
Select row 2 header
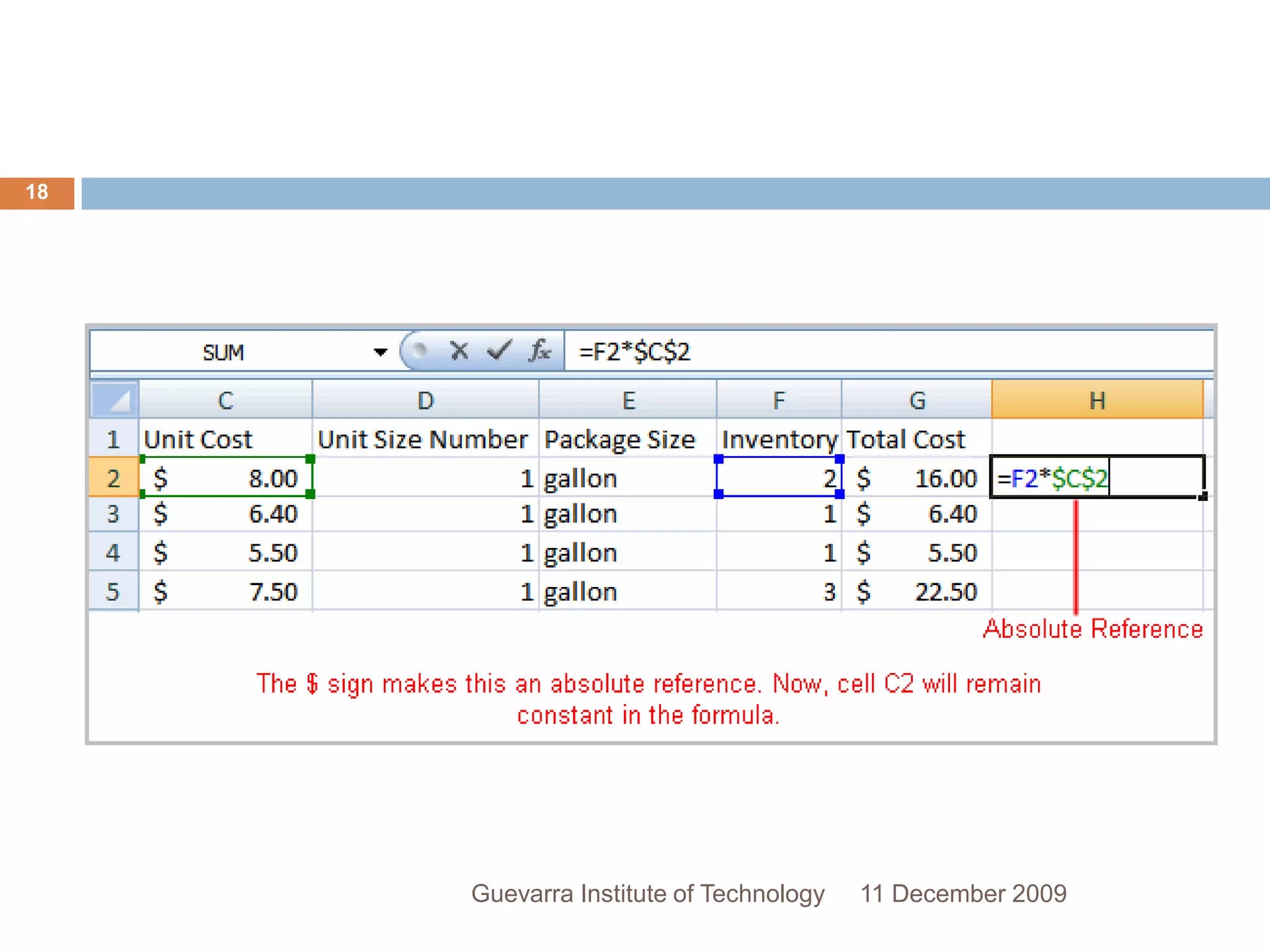[x=113, y=478]
